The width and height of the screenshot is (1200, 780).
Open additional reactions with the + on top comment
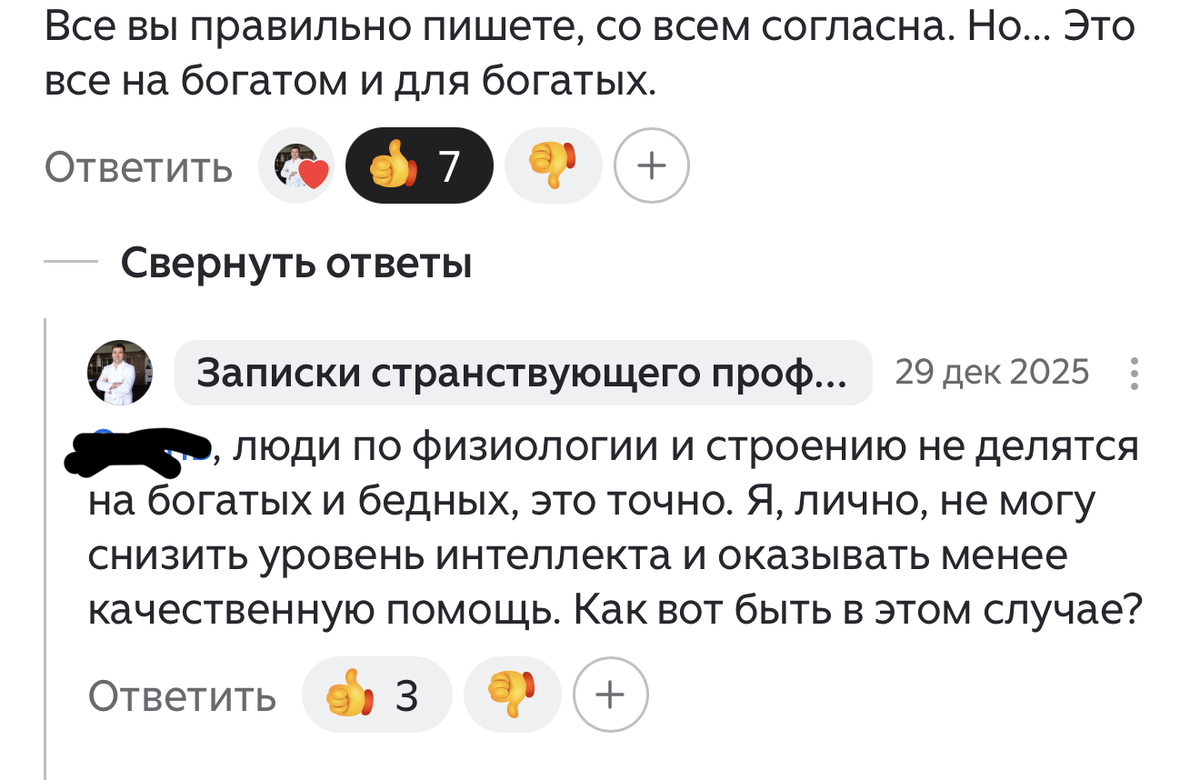(651, 165)
